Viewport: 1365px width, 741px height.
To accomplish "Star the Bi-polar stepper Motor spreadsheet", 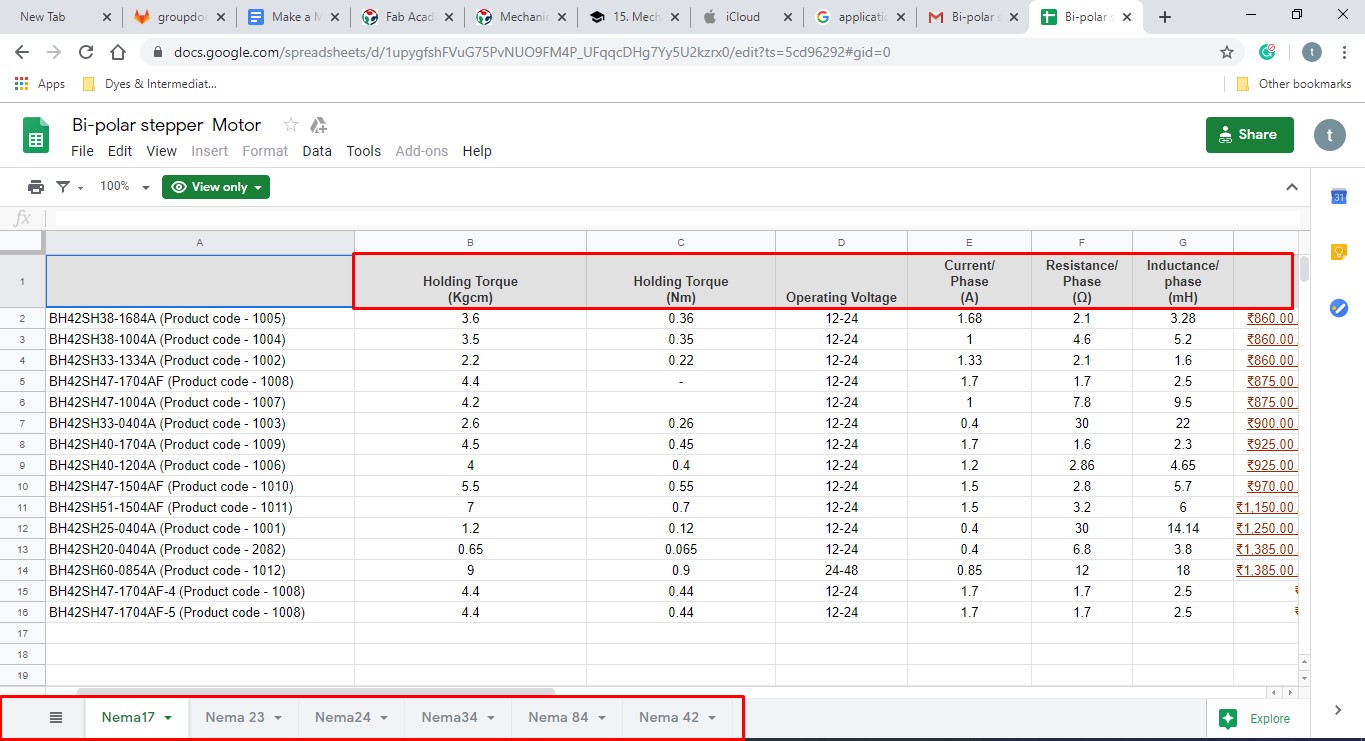I will tap(291, 125).
